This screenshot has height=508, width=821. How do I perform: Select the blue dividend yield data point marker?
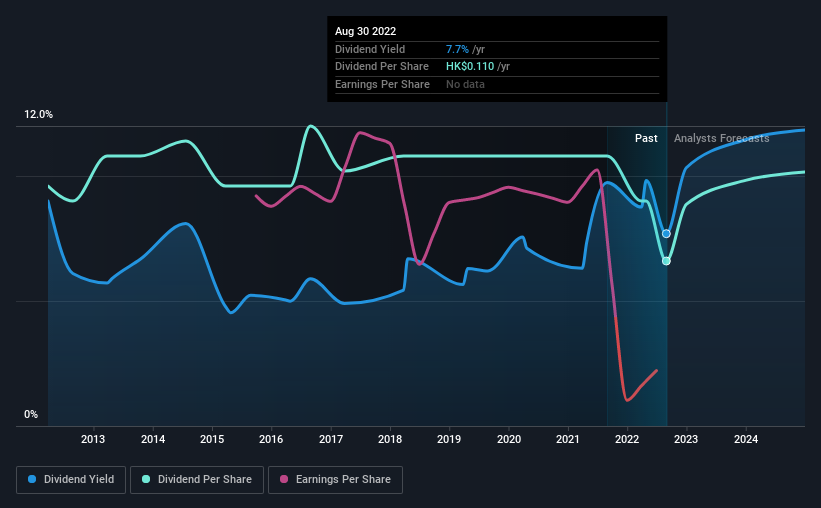(666, 234)
